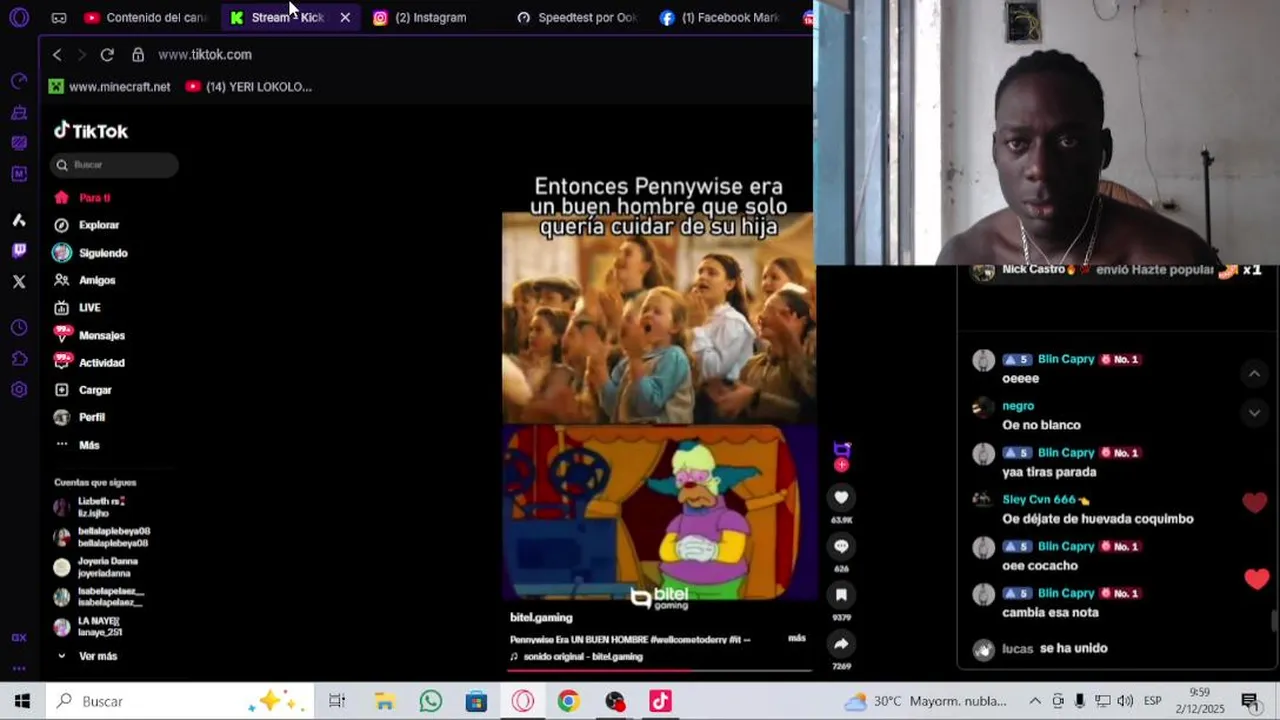
Task: Open GX Corner gamepad icon in tab bar
Action: click(x=59, y=18)
